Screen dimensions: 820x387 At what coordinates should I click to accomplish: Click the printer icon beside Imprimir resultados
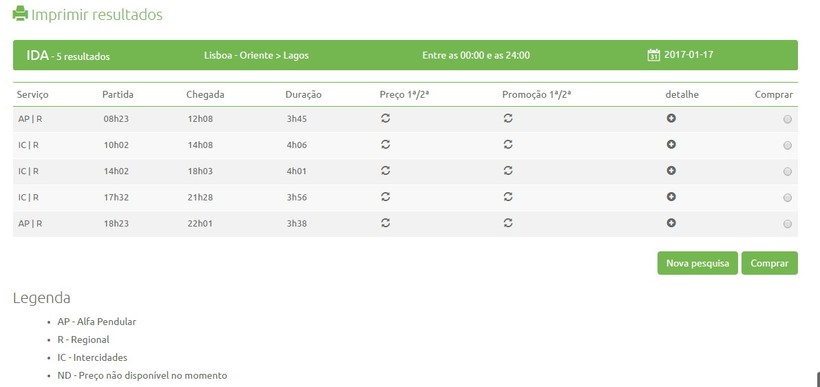coord(20,14)
